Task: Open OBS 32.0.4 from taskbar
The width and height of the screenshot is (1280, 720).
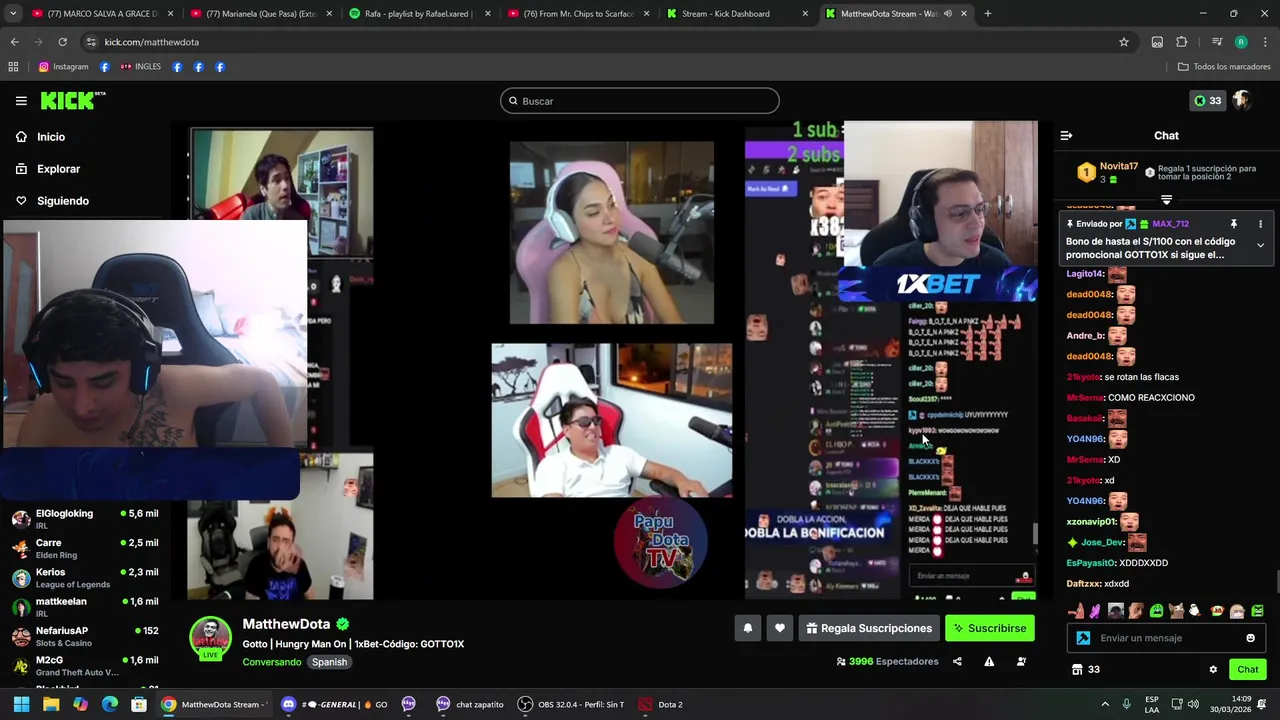Action: tap(571, 704)
